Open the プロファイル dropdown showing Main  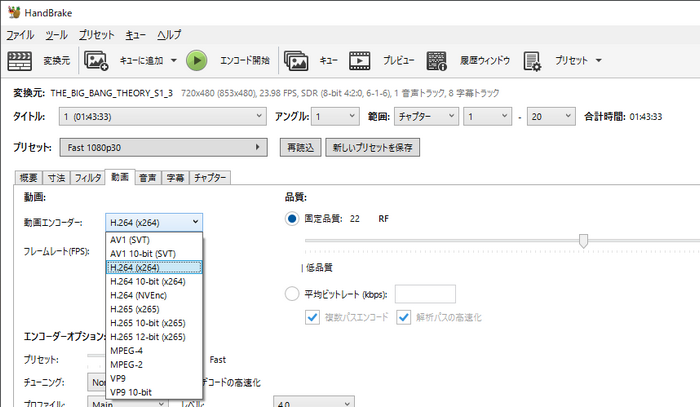tap(128, 401)
